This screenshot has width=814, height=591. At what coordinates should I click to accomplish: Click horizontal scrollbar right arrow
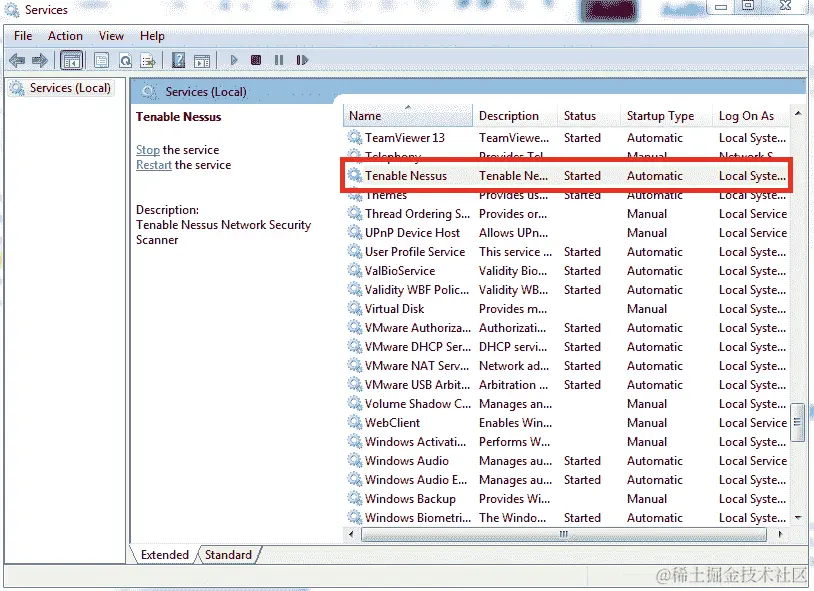[779, 534]
